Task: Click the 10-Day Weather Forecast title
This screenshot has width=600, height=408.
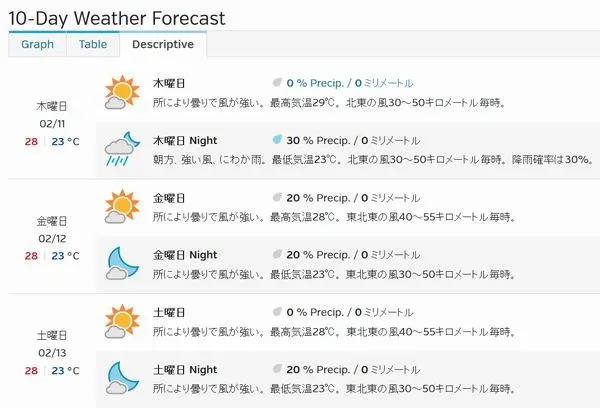Action: coord(117,18)
